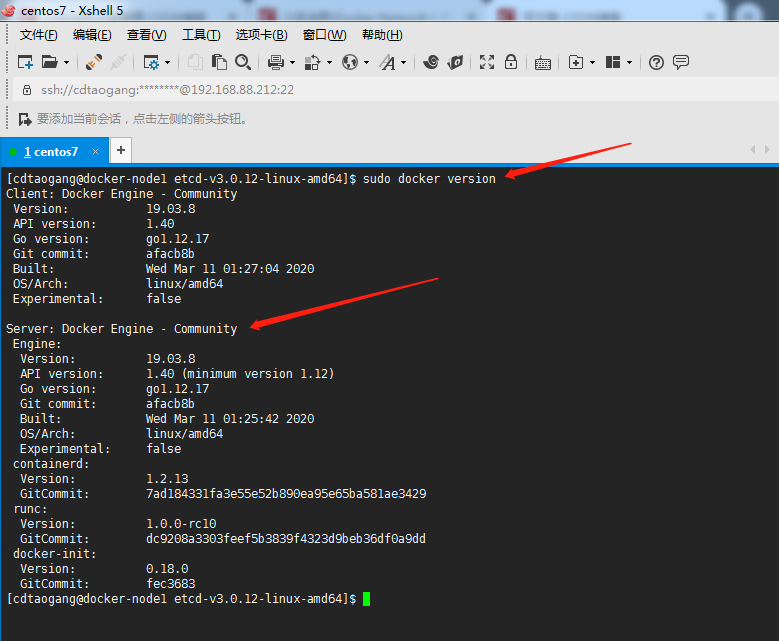Toggle full screen mode icon
This screenshot has height=641, width=779.
coord(487,62)
